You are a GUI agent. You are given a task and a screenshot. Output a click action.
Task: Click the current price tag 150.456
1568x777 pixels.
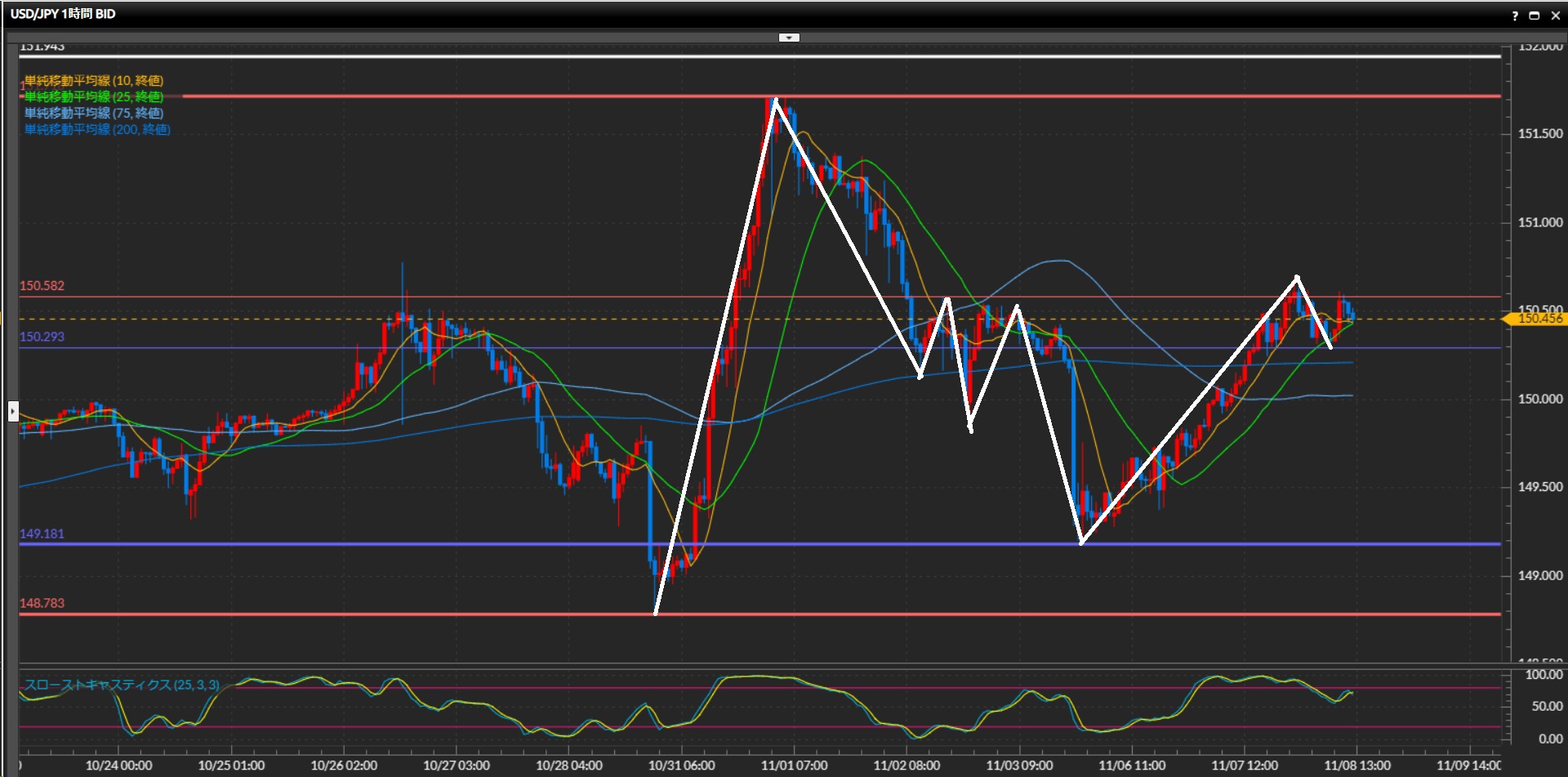(1537, 319)
